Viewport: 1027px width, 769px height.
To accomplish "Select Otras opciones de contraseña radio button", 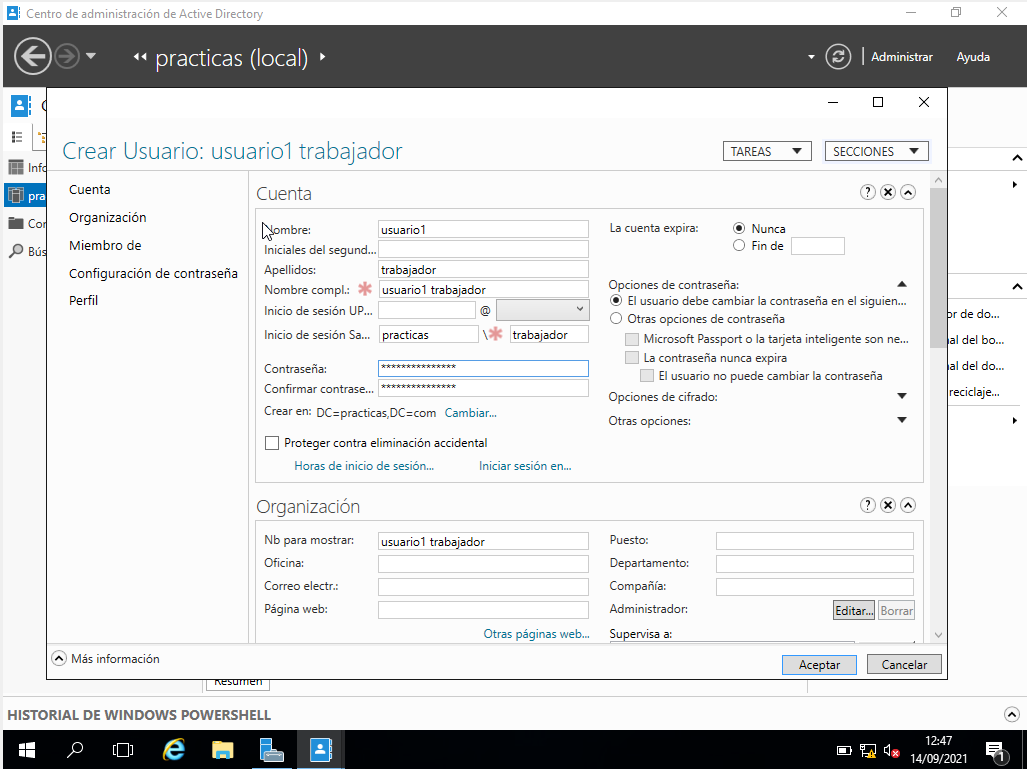I will pos(616,319).
